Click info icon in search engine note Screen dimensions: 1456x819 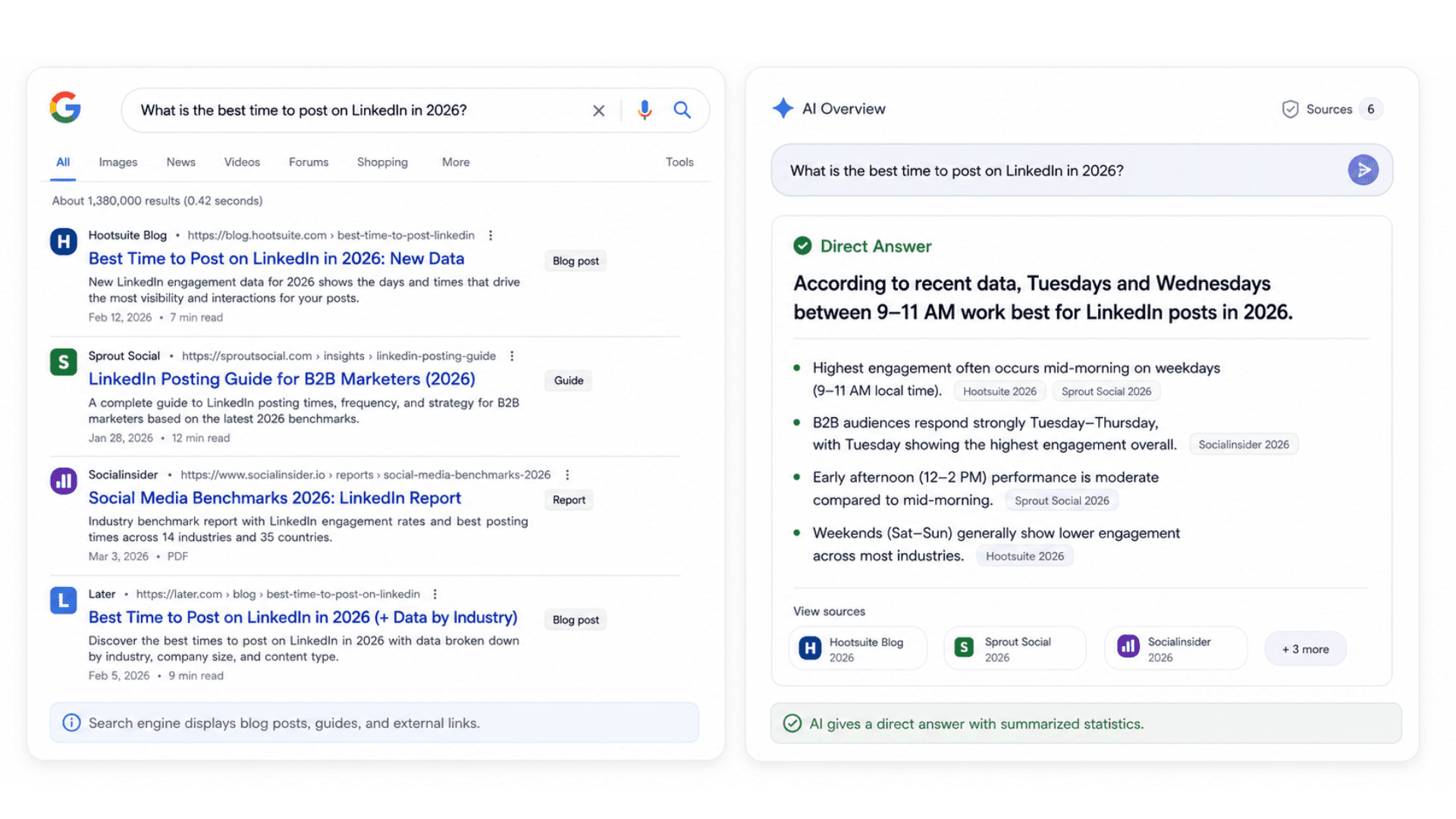pos(71,723)
